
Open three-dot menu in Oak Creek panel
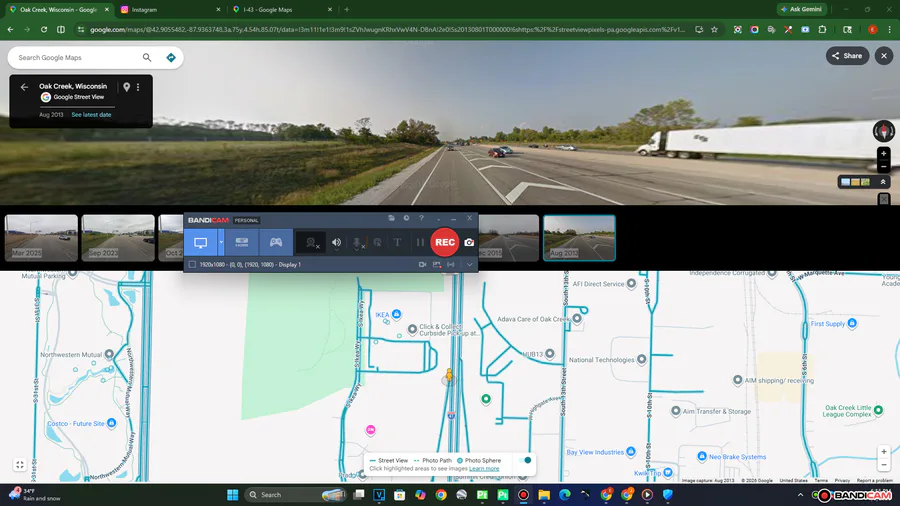point(138,87)
